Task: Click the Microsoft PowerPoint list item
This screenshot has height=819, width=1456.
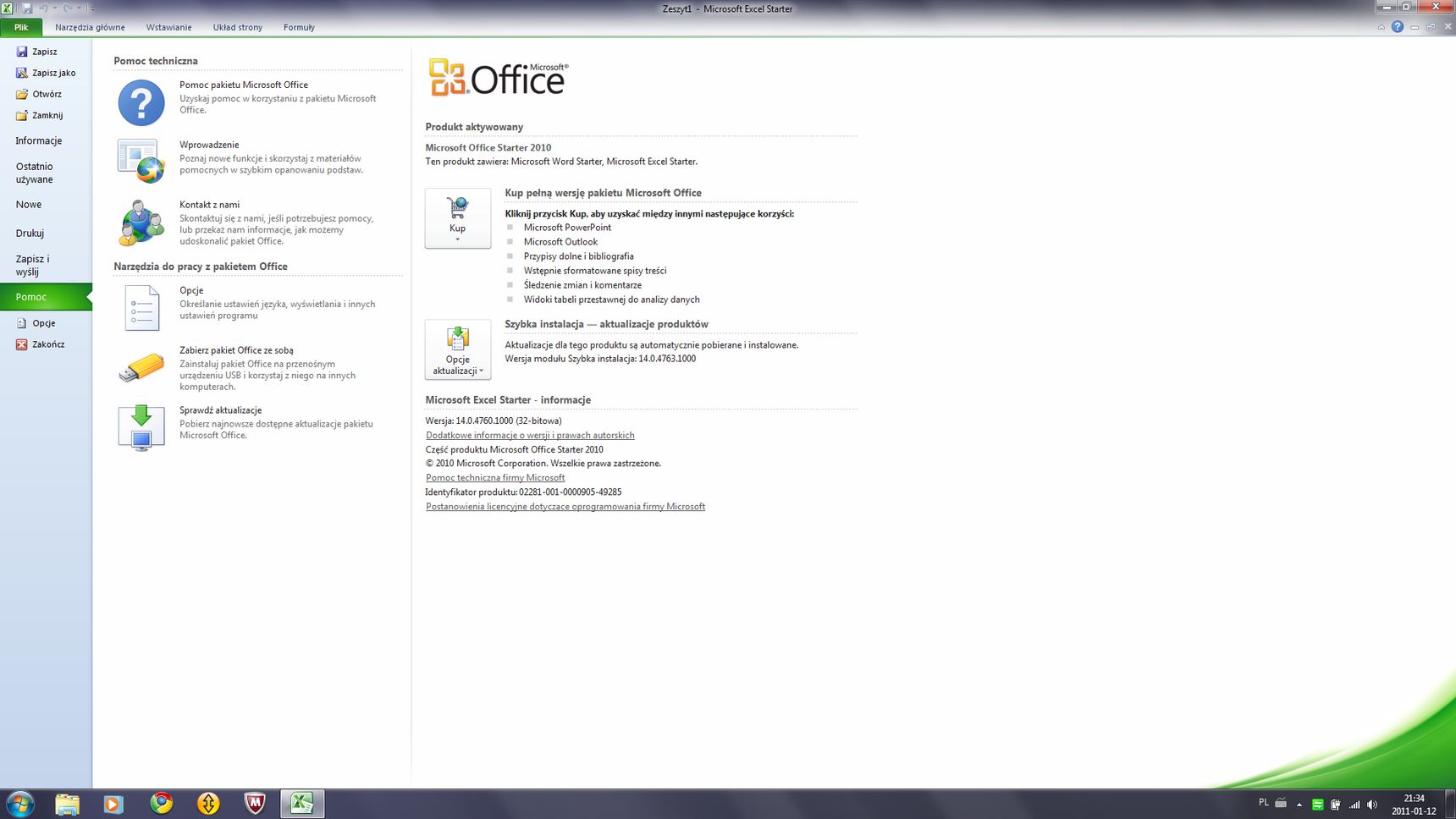Action: [567, 228]
